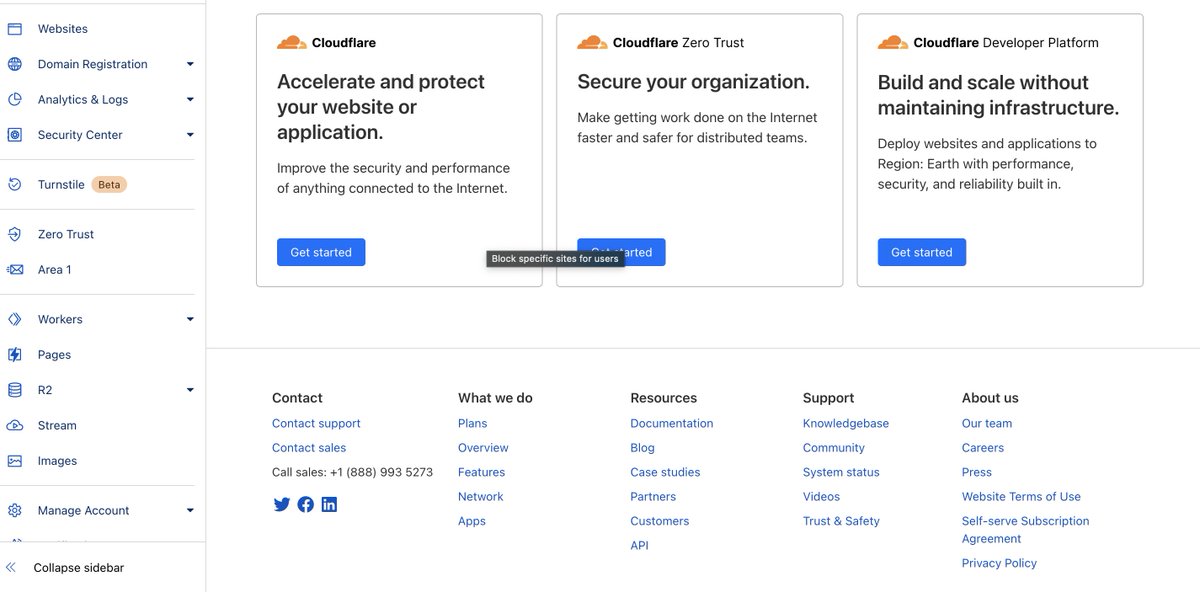The width and height of the screenshot is (1200, 592).
Task: Open the Knowledgebase link
Action: 846,423
